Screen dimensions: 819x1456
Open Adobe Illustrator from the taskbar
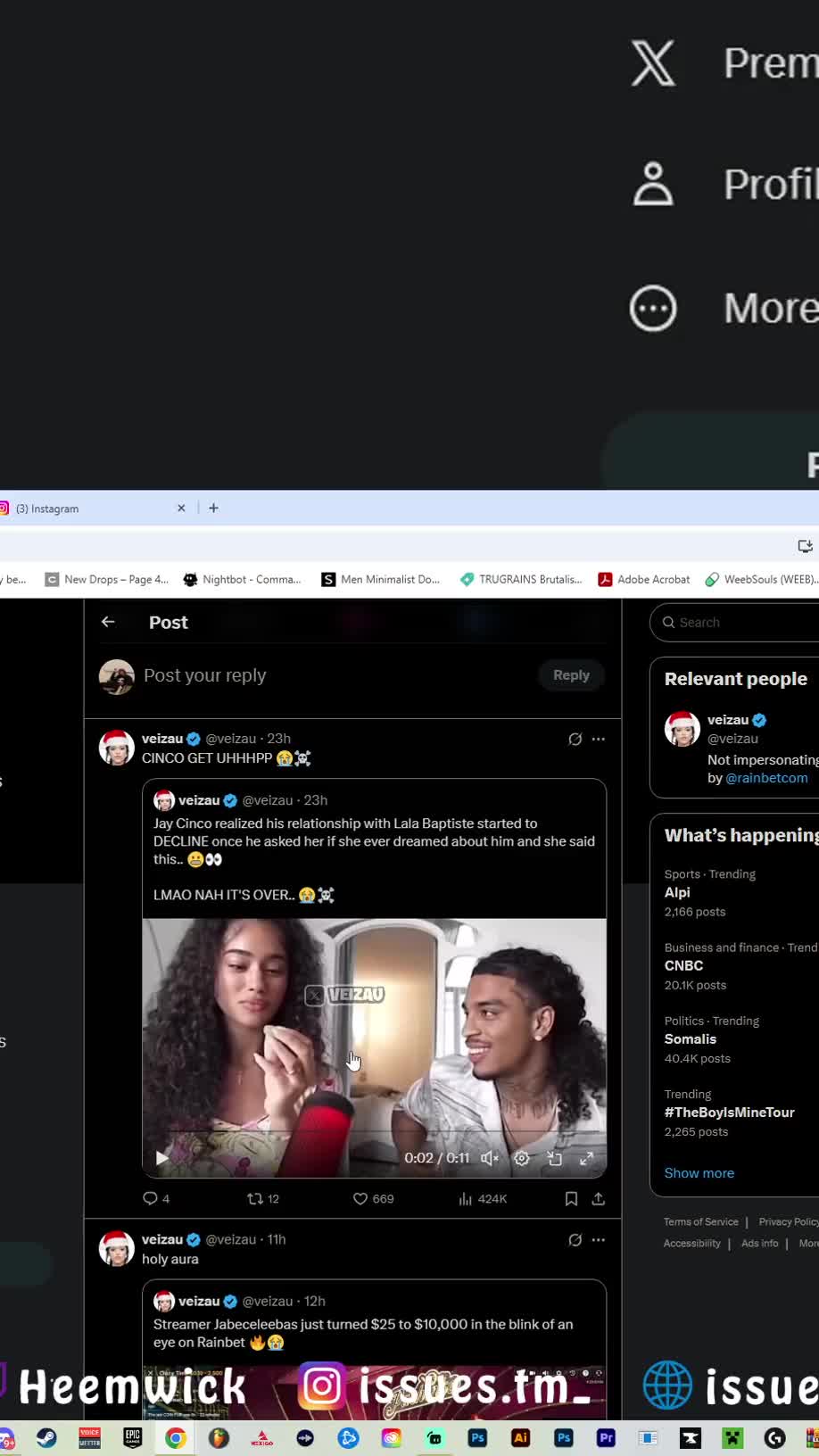[x=520, y=1437]
